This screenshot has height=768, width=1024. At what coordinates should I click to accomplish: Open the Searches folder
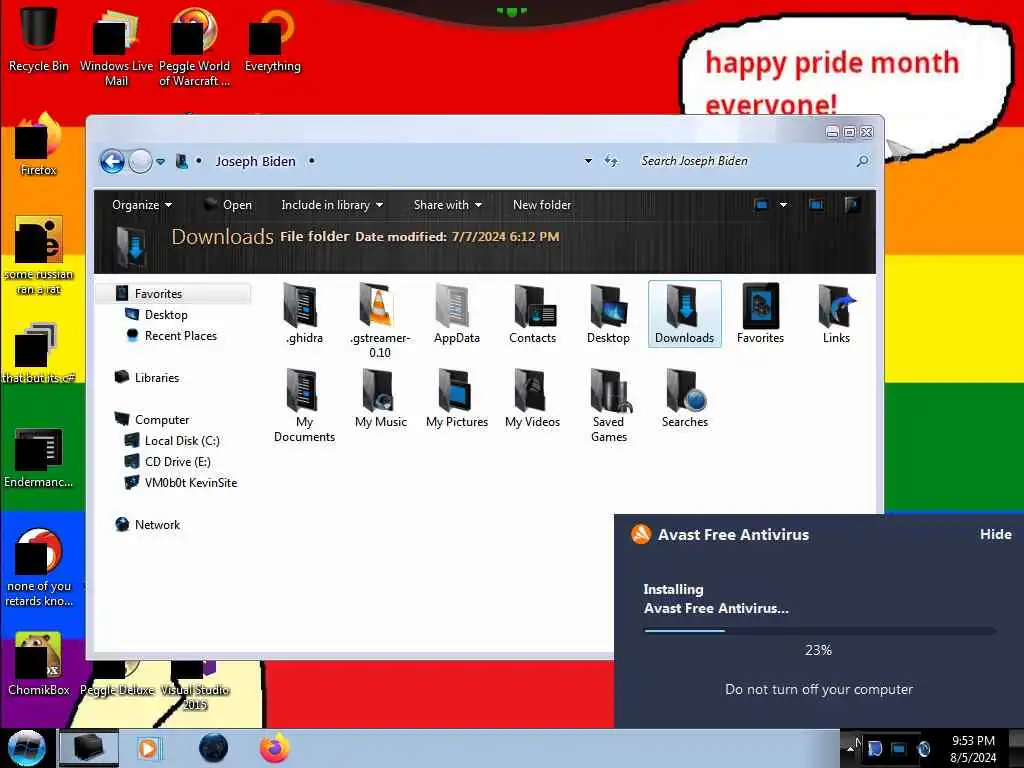coord(684,399)
